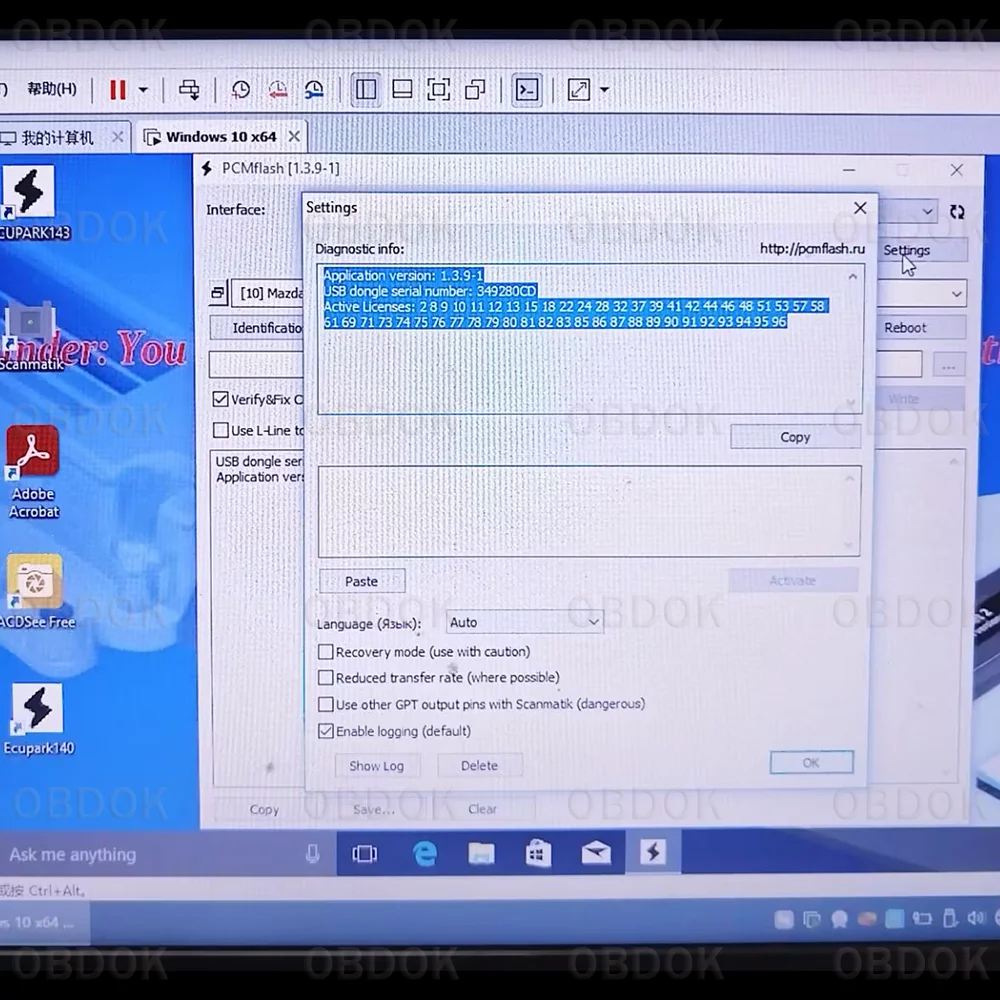Open PCMflash from the taskbar lightning icon
The width and height of the screenshot is (1000, 1000).
(x=653, y=853)
